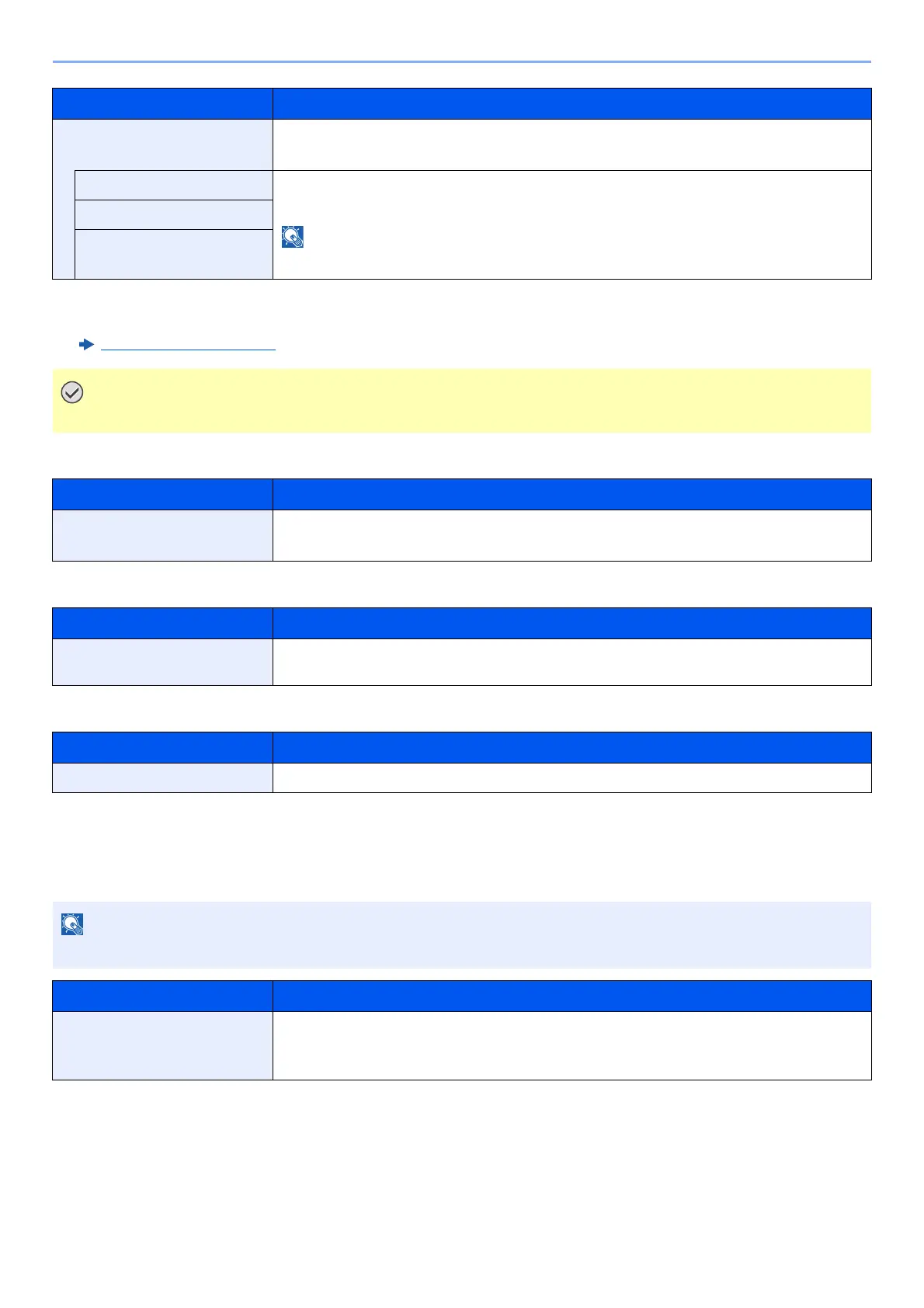Select the first nested sub-item cell in the first table
924x1308 pixels.
point(173,185)
